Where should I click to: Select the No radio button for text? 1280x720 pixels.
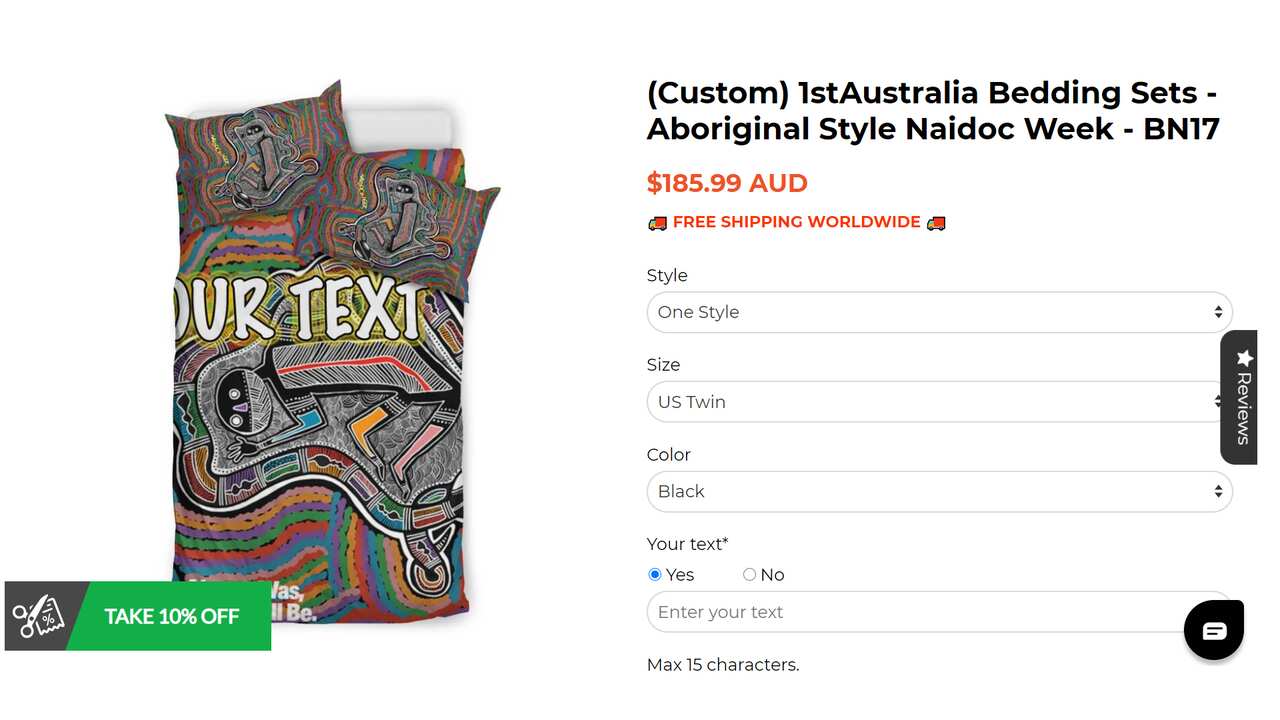point(749,574)
